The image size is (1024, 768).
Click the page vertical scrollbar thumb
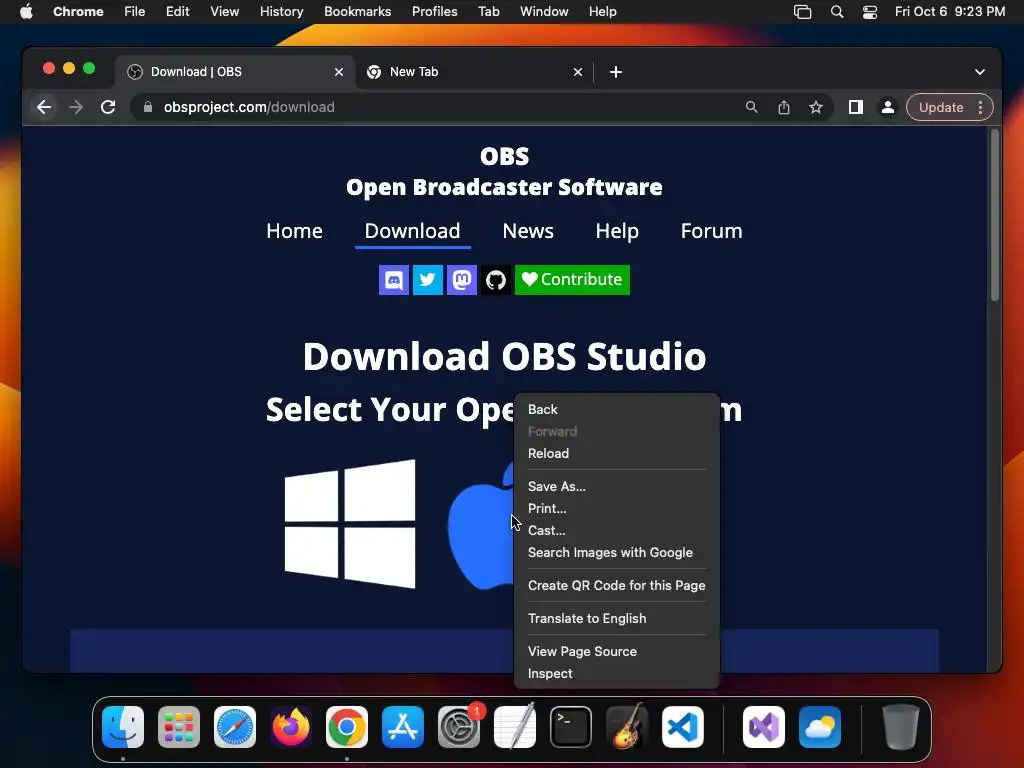tap(995, 216)
